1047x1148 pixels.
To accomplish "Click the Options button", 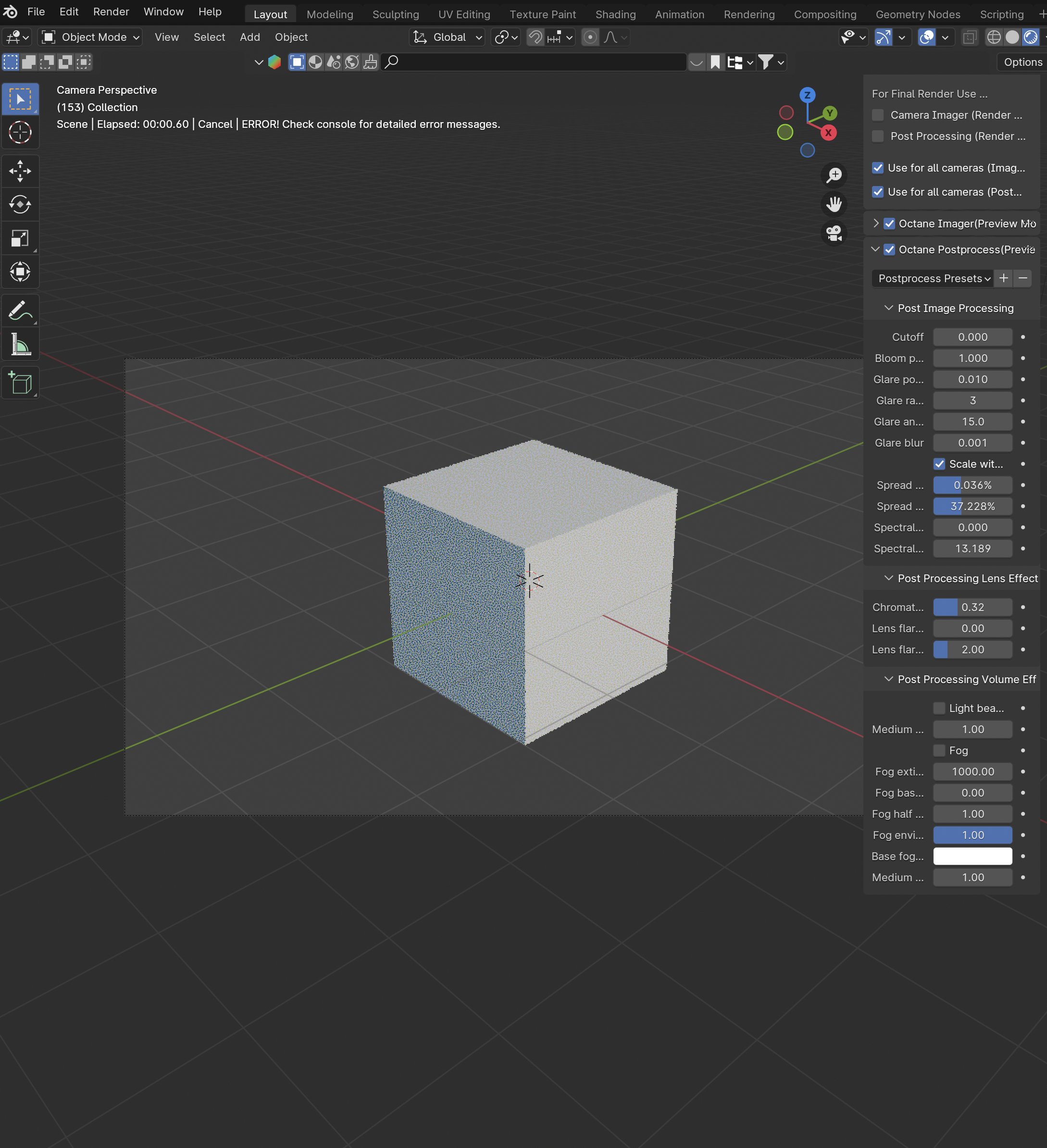I will point(1022,62).
